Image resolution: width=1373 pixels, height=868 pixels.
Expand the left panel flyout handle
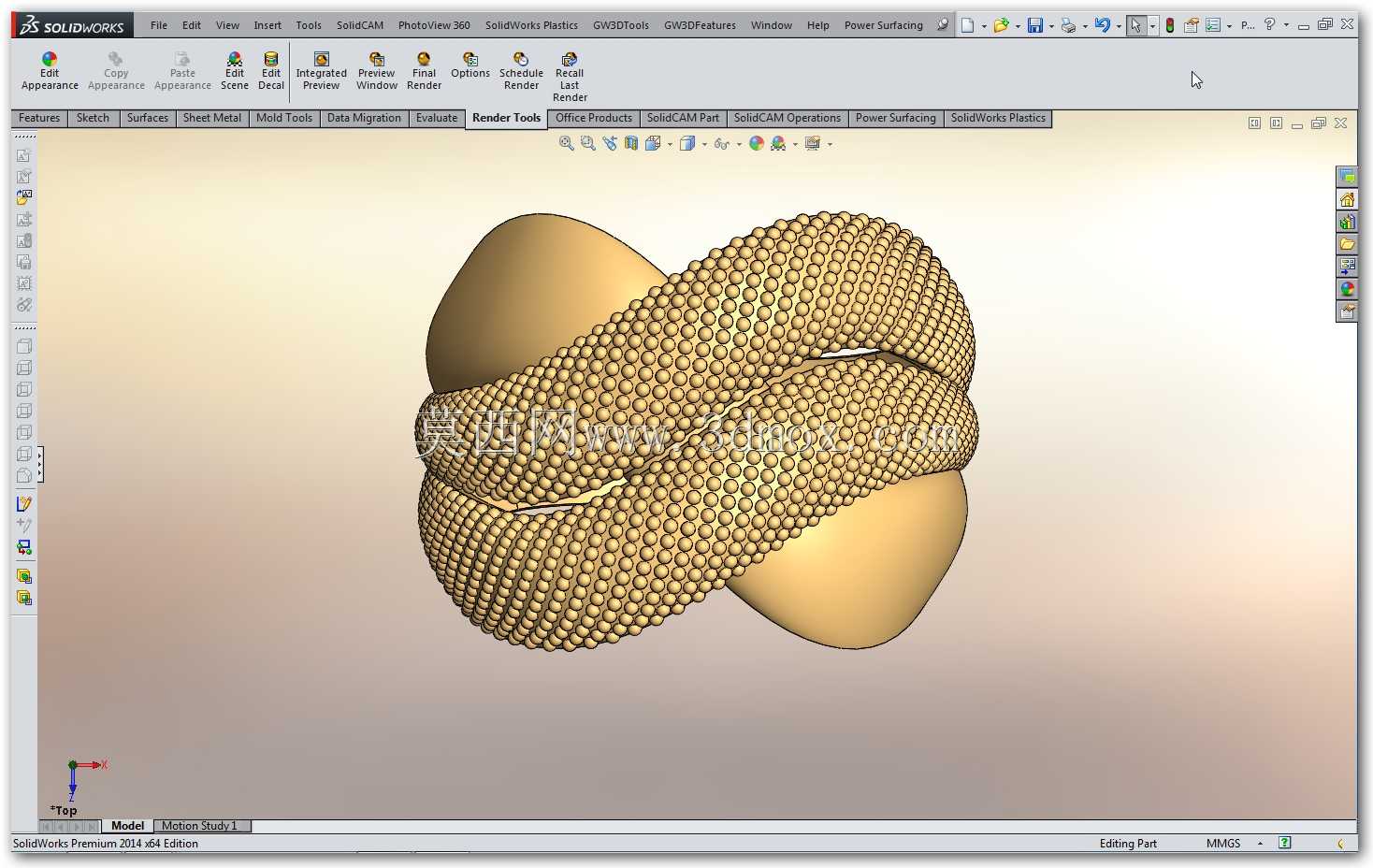[x=40, y=465]
